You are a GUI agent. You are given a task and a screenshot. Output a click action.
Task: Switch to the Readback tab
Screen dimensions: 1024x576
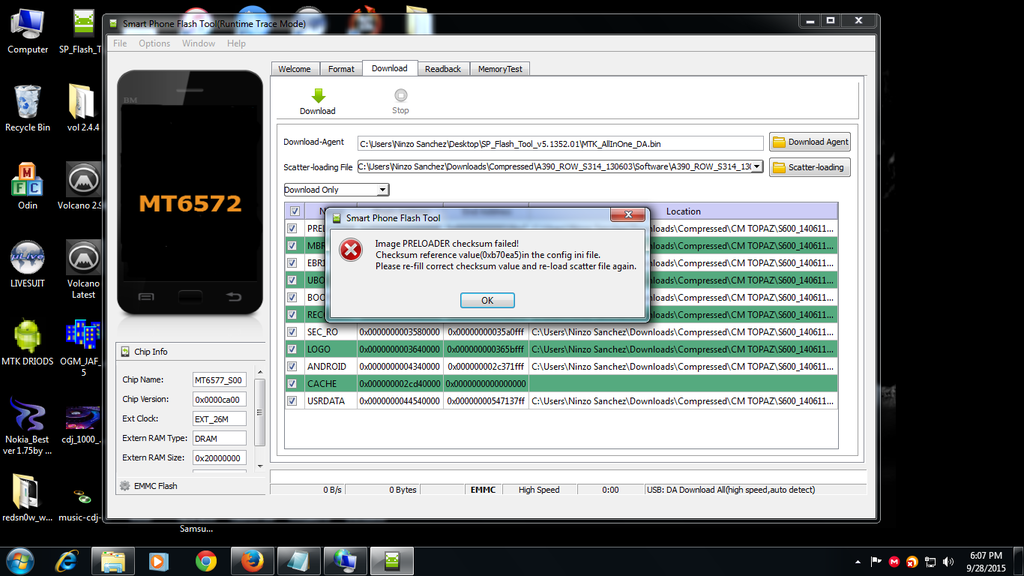[442, 69]
